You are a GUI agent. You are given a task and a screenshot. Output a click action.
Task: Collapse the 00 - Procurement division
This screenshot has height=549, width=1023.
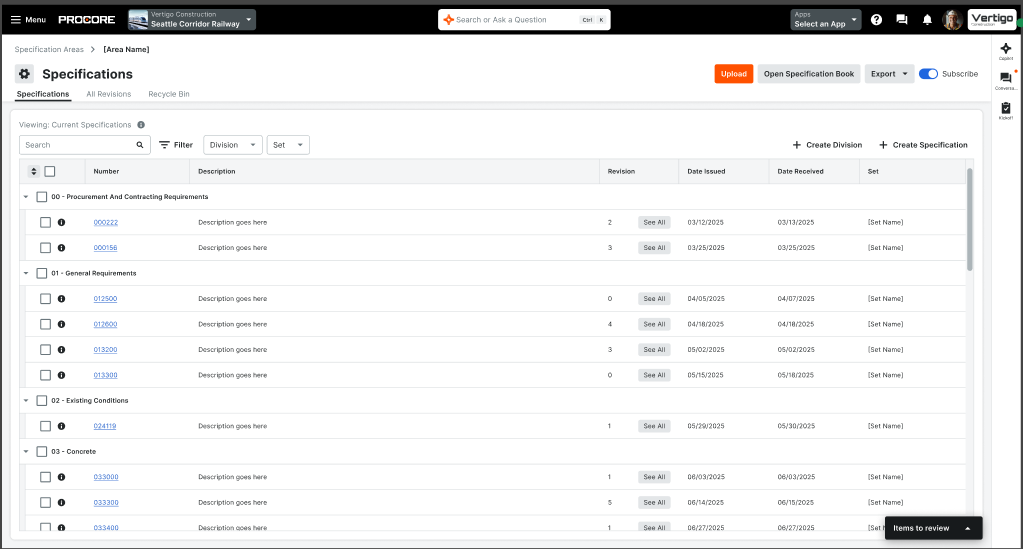tap(26, 196)
